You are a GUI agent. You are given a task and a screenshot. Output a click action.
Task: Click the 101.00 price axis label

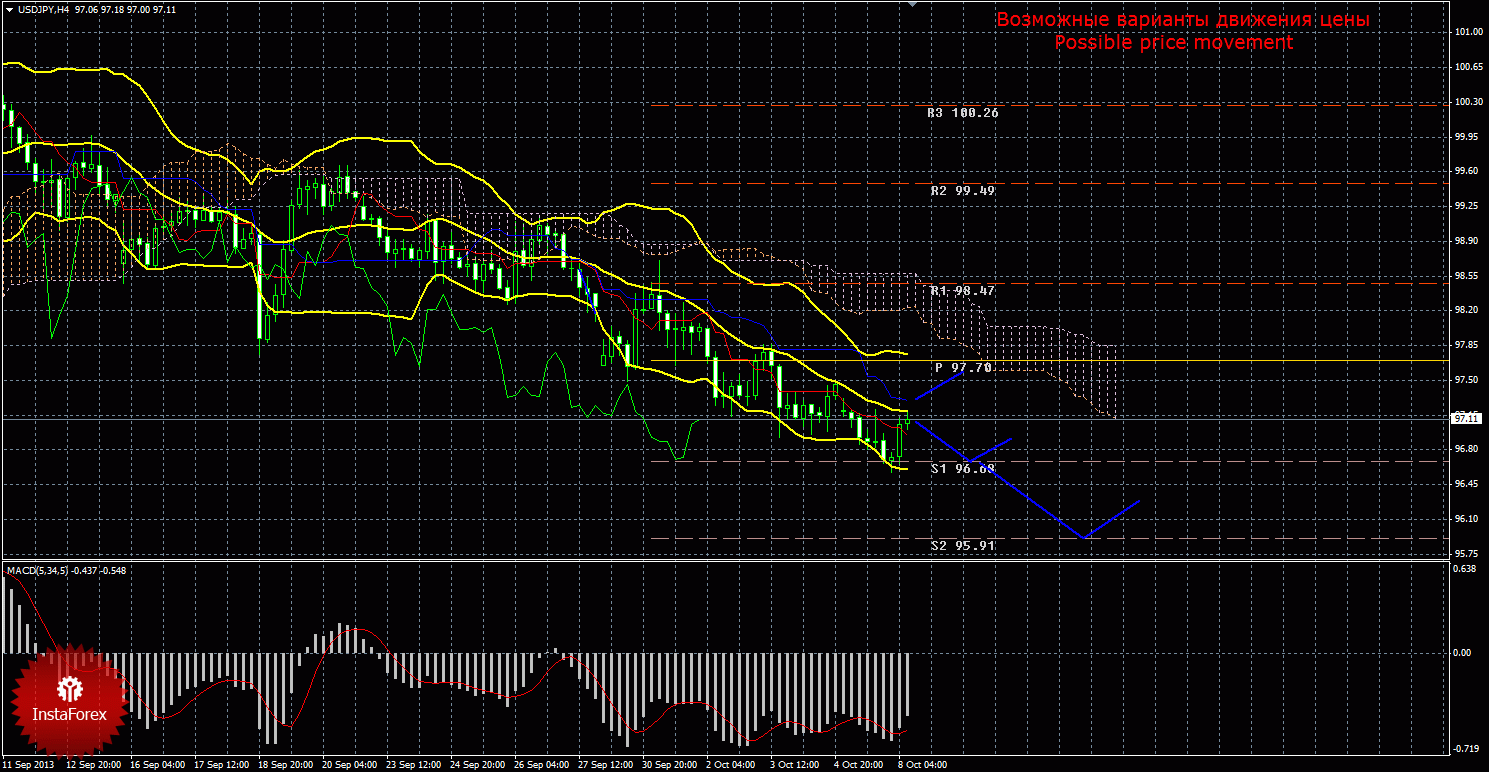[x=1468, y=32]
